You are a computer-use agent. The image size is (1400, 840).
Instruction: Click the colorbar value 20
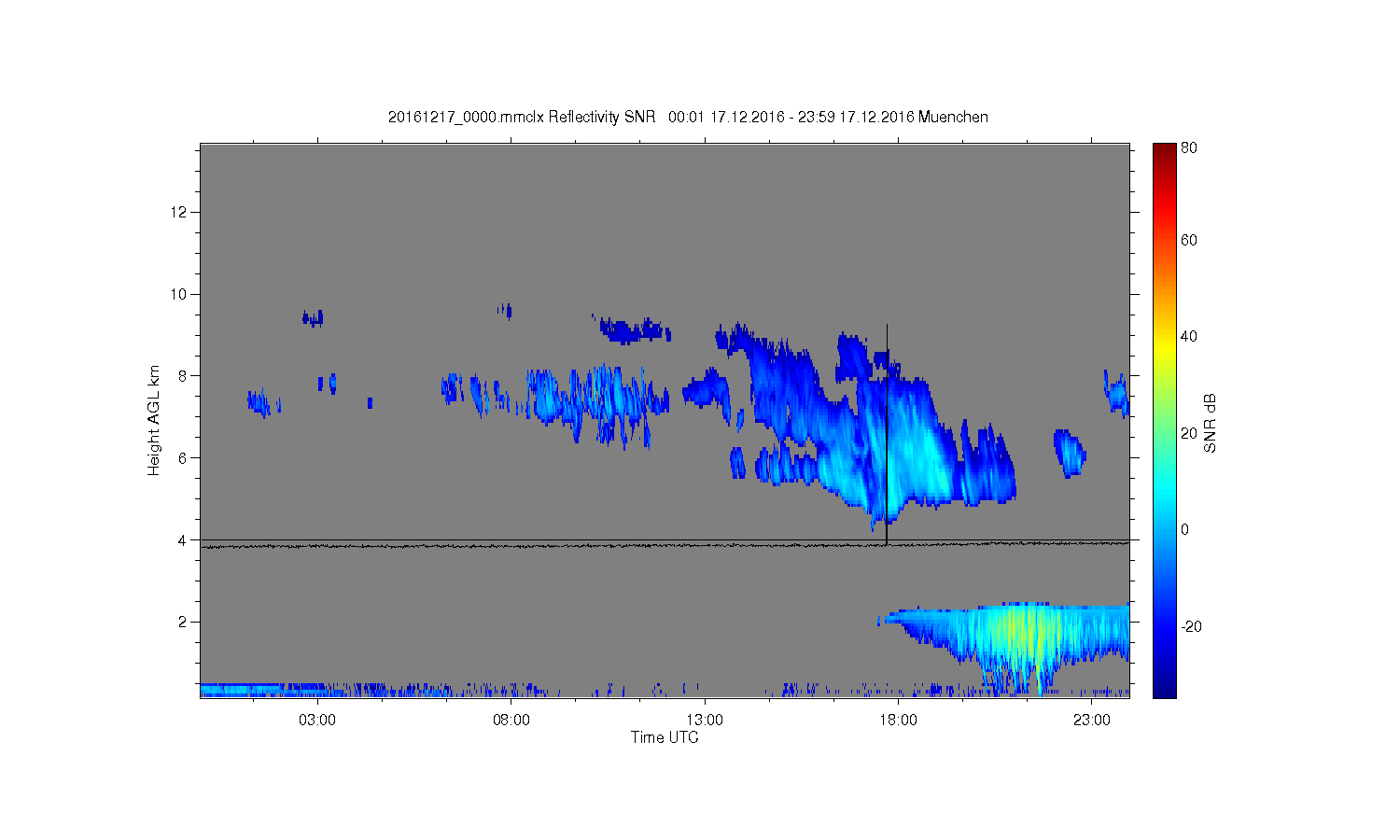(x=1189, y=433)
